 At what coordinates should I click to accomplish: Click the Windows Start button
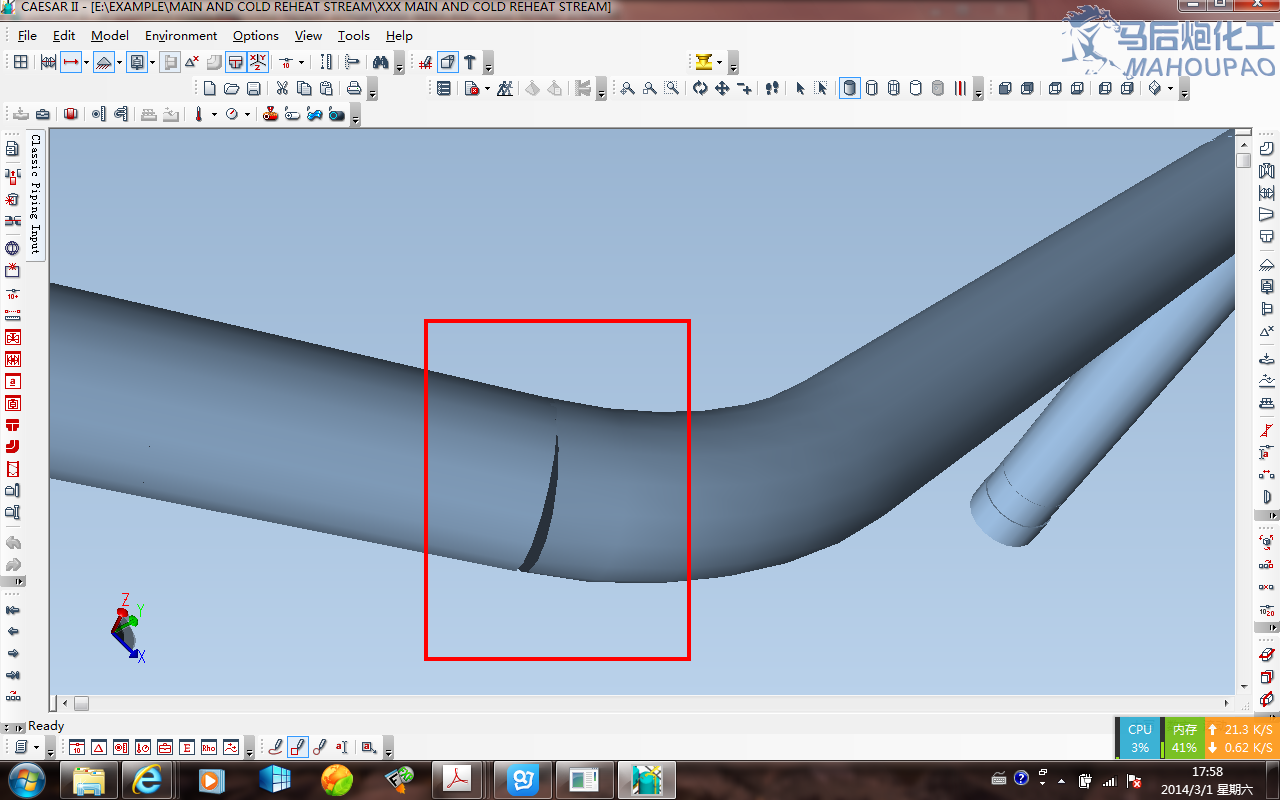[x=26, y=780]
